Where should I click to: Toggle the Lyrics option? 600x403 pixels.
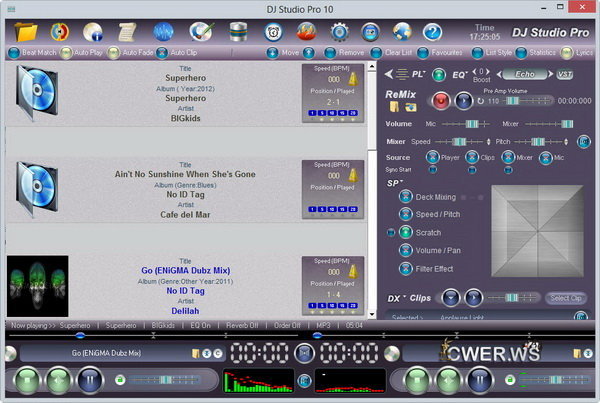coord(567,53)
